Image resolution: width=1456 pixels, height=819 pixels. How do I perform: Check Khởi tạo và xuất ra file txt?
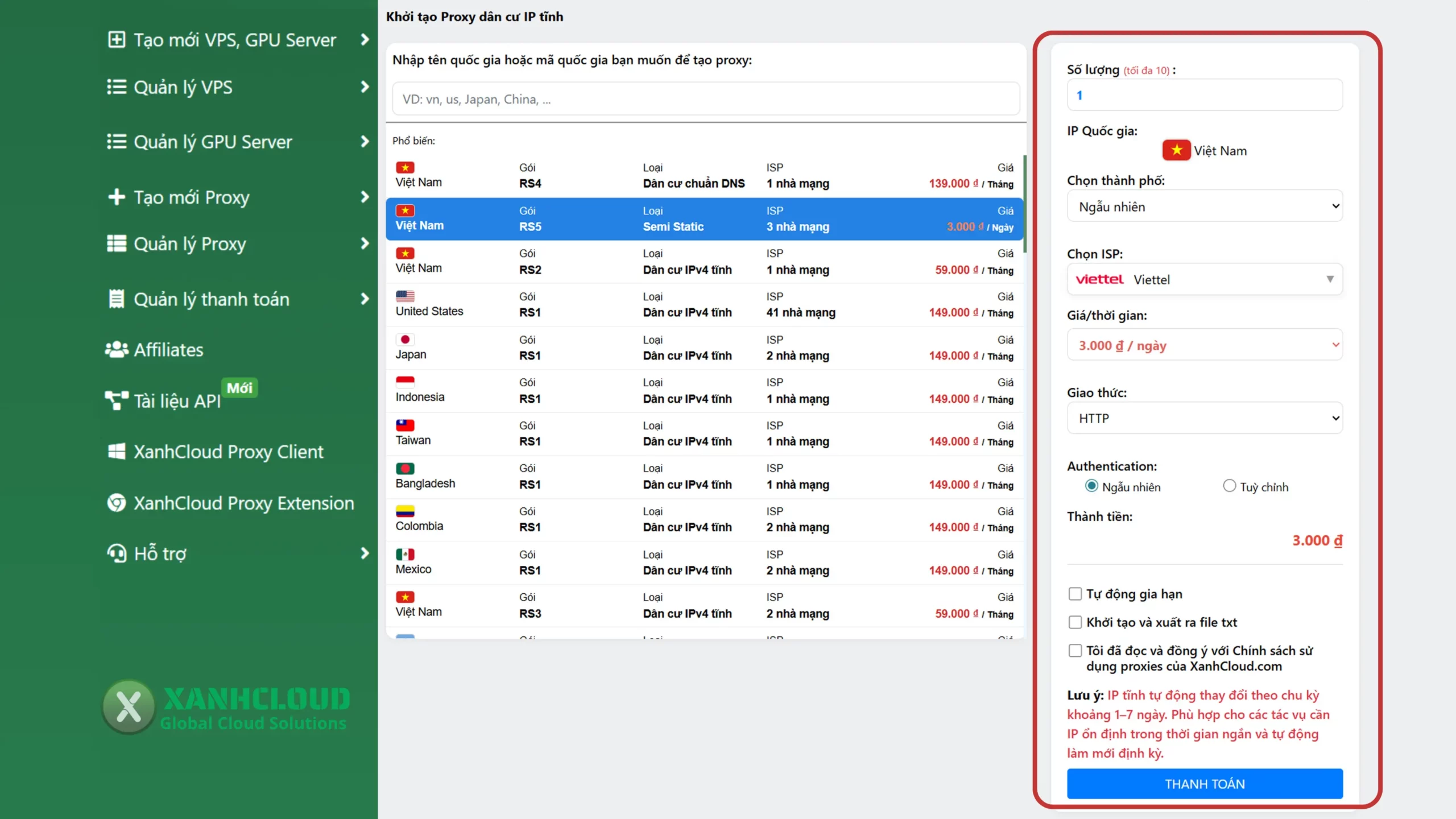point(1075,622)
